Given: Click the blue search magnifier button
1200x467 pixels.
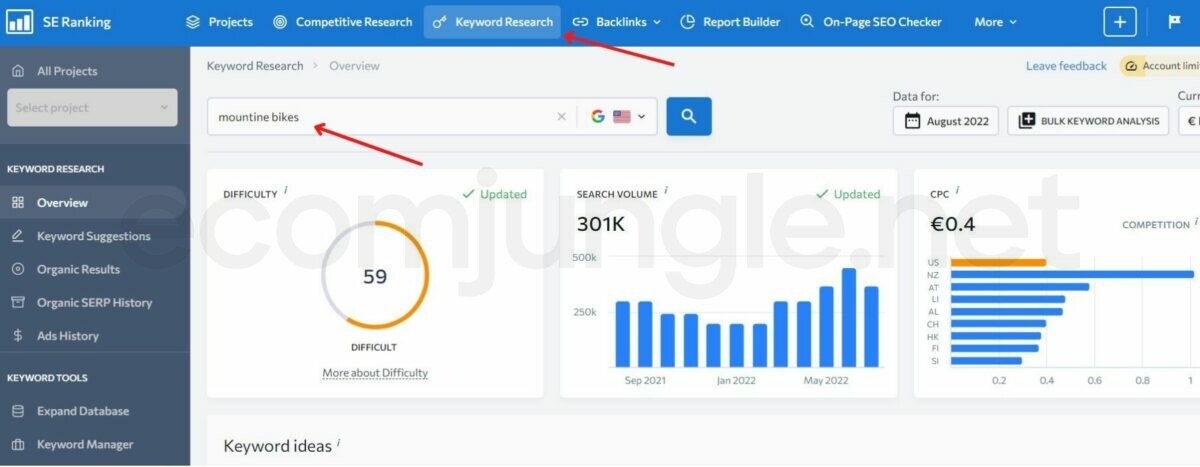Looking at the screenshot, I should point(688,116).
